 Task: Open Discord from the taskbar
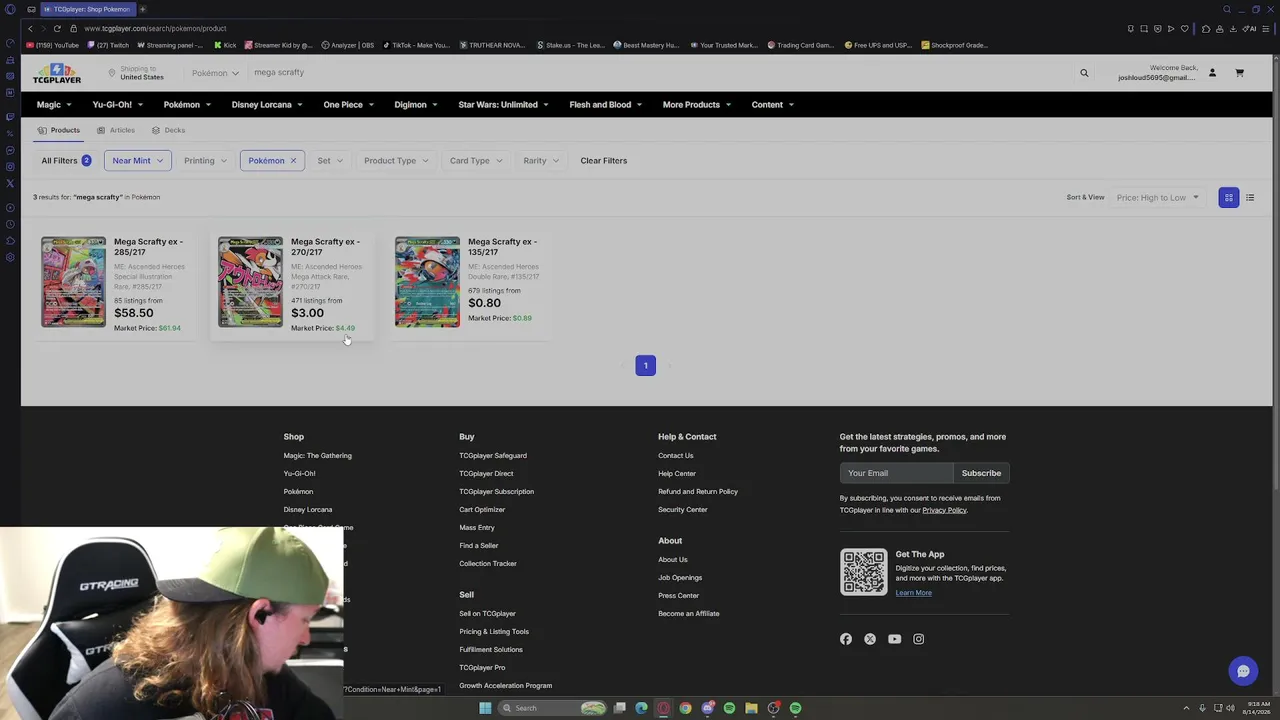click(x=707, y=708)
